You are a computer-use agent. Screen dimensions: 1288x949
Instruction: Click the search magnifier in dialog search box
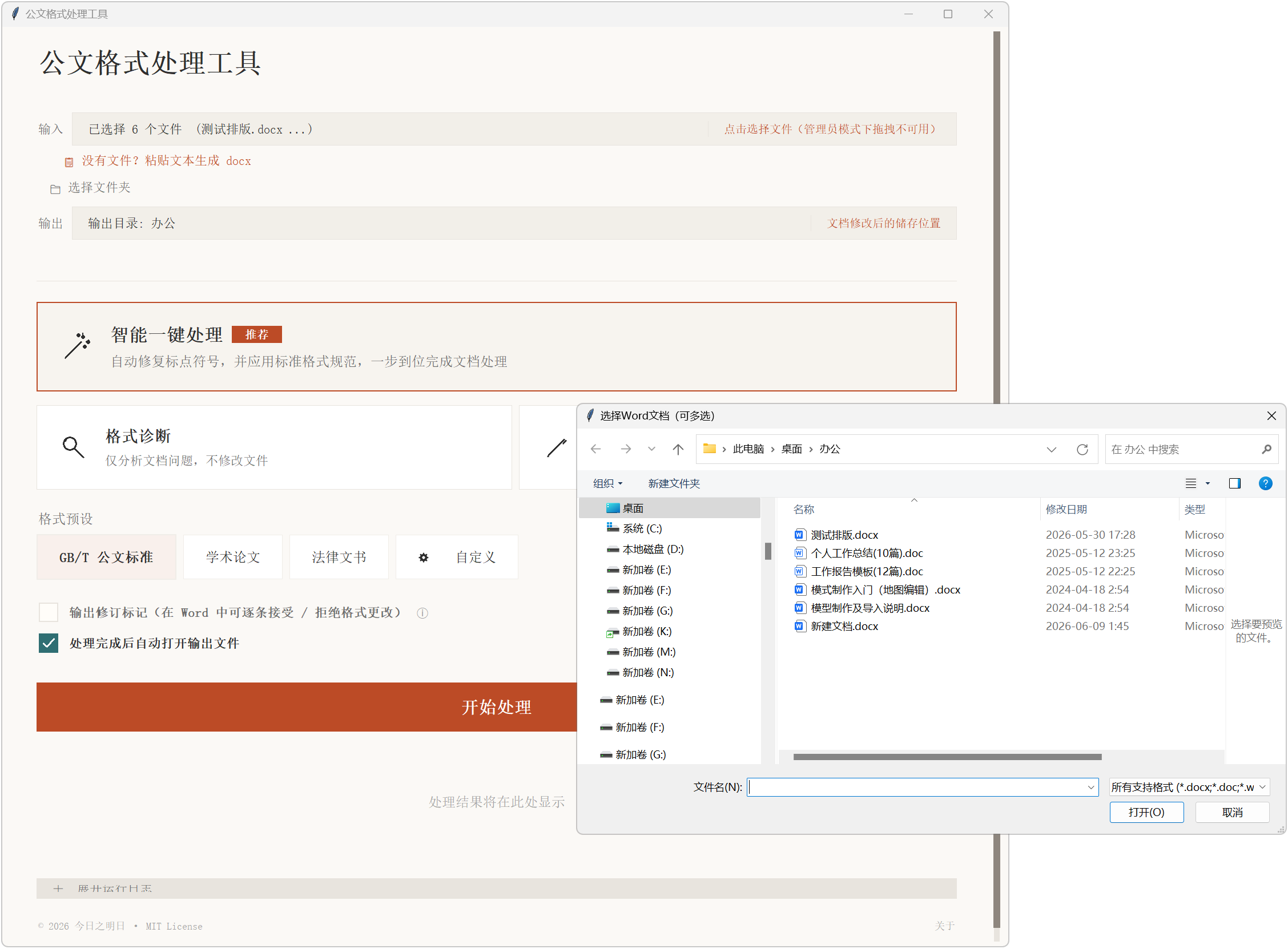pyautogui.click(x=1266, y=449)
